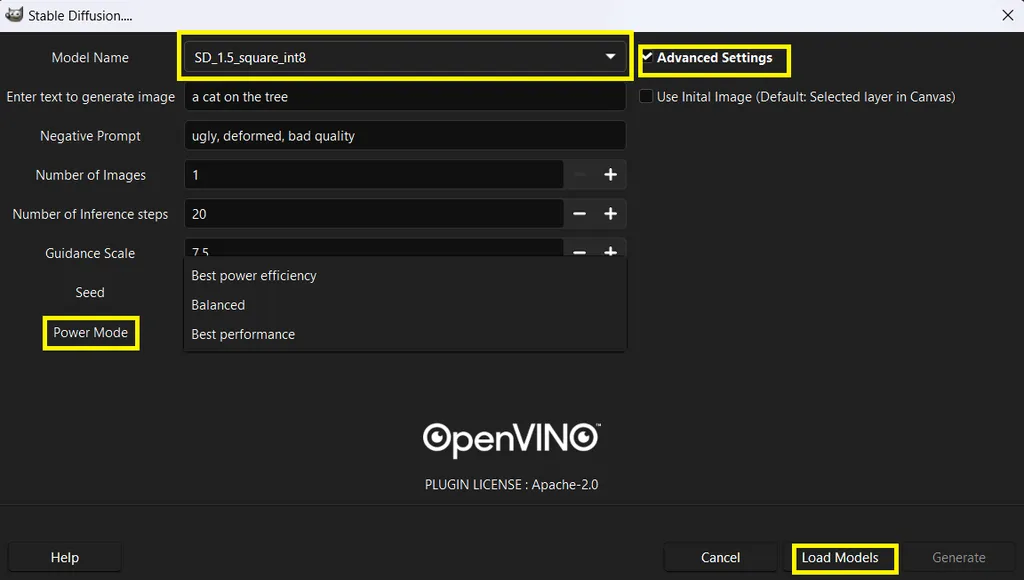Click the Help button
Screen dimensions: 1024x580
click(x=64, y=557)
